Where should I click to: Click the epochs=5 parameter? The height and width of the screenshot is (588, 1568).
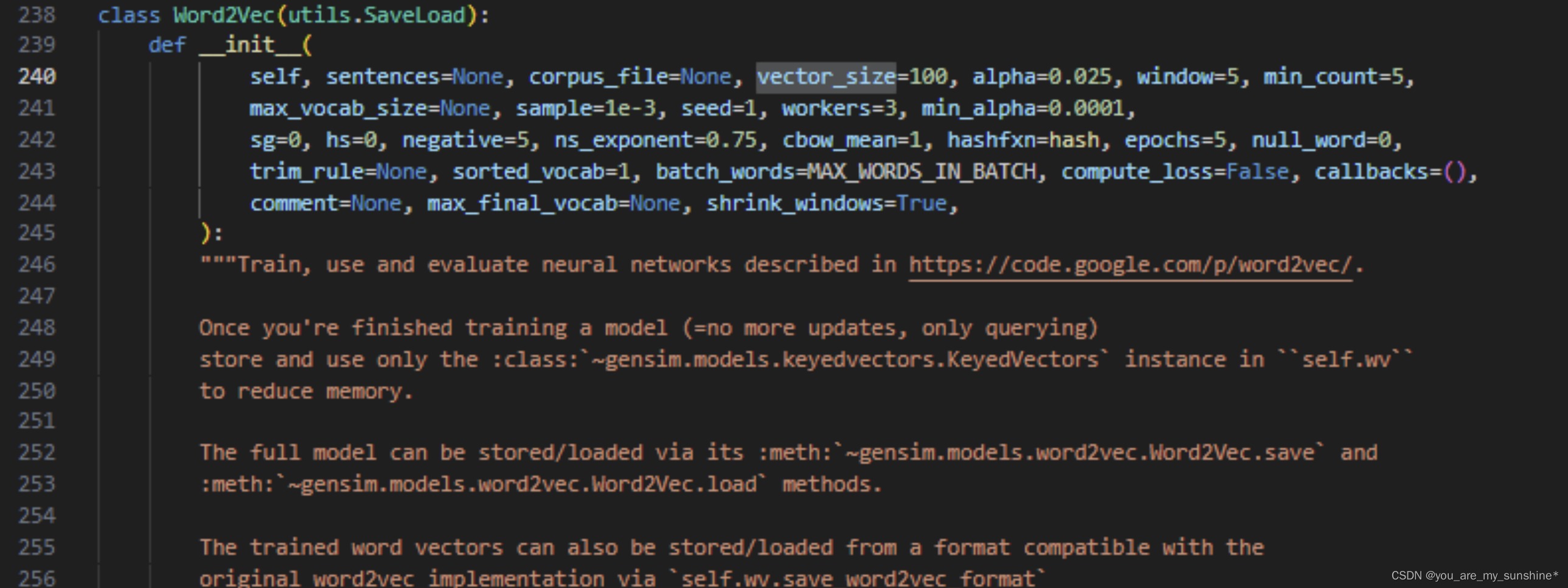click(x=1174, y=140)
